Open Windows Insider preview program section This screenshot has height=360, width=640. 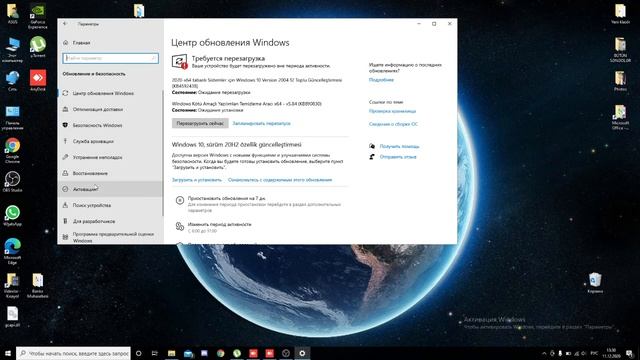pyautogui.click(x=110, y=237)
